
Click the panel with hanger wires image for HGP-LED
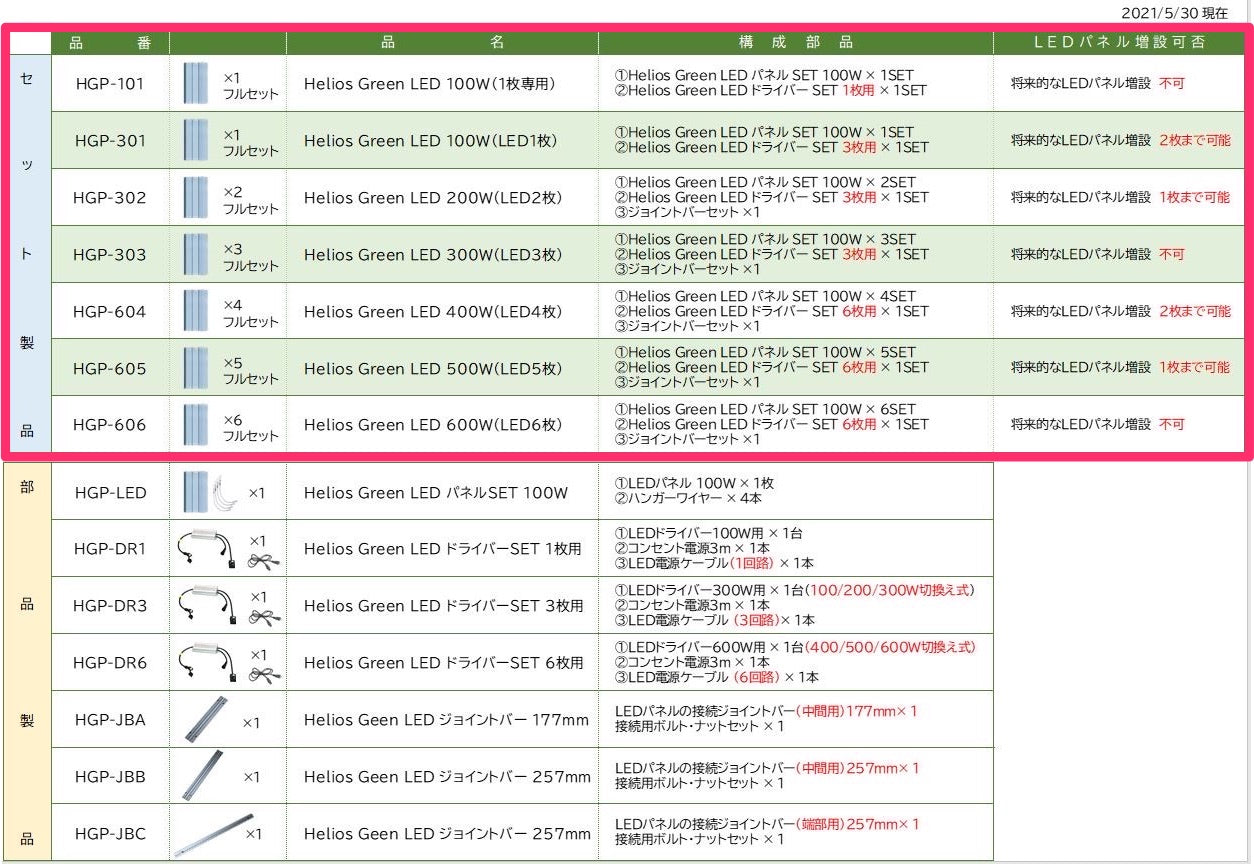pyautogui.click(x=212, y=492)
